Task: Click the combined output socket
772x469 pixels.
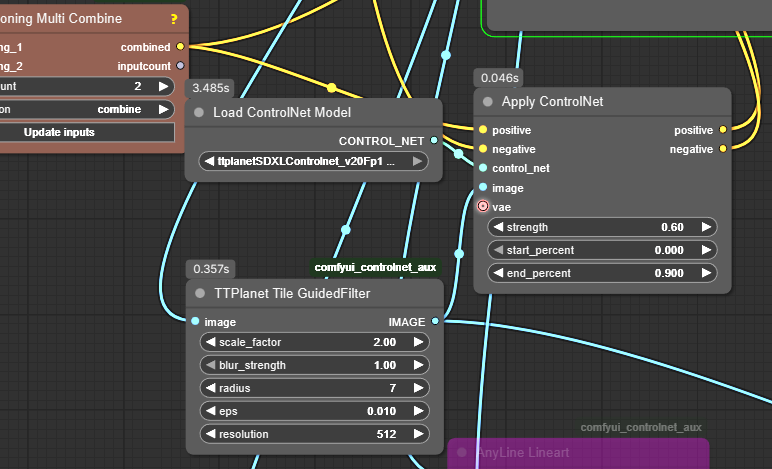Action: (180, 47)
